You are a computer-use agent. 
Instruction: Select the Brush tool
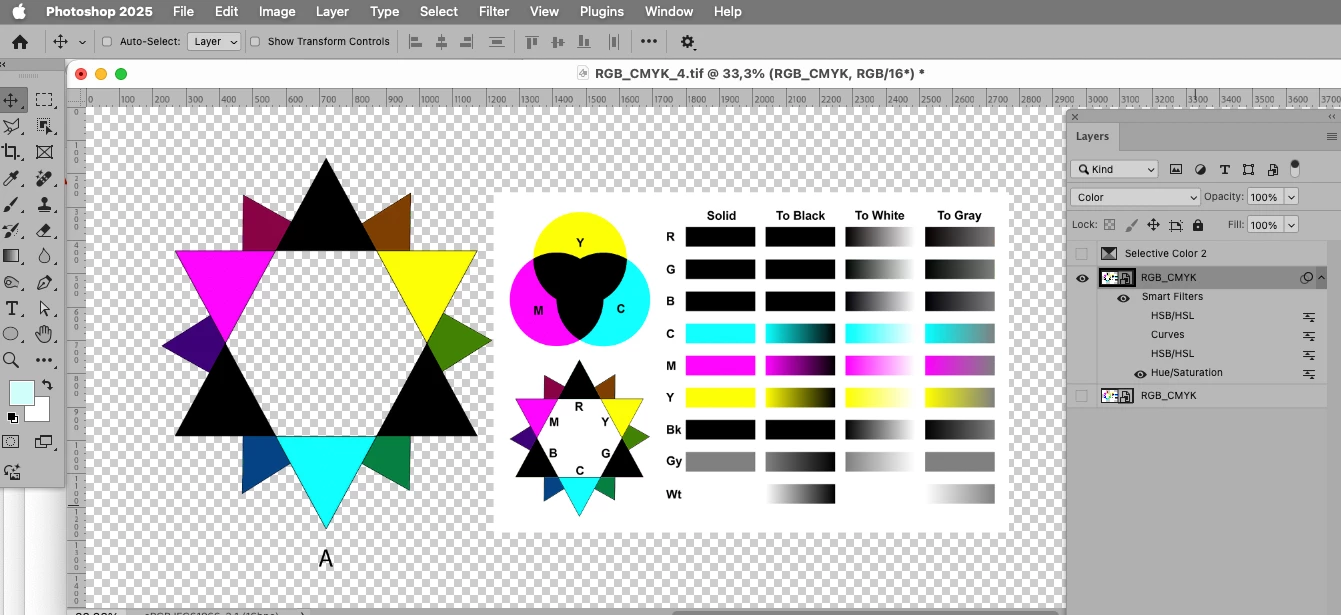(x=12, y=204)
